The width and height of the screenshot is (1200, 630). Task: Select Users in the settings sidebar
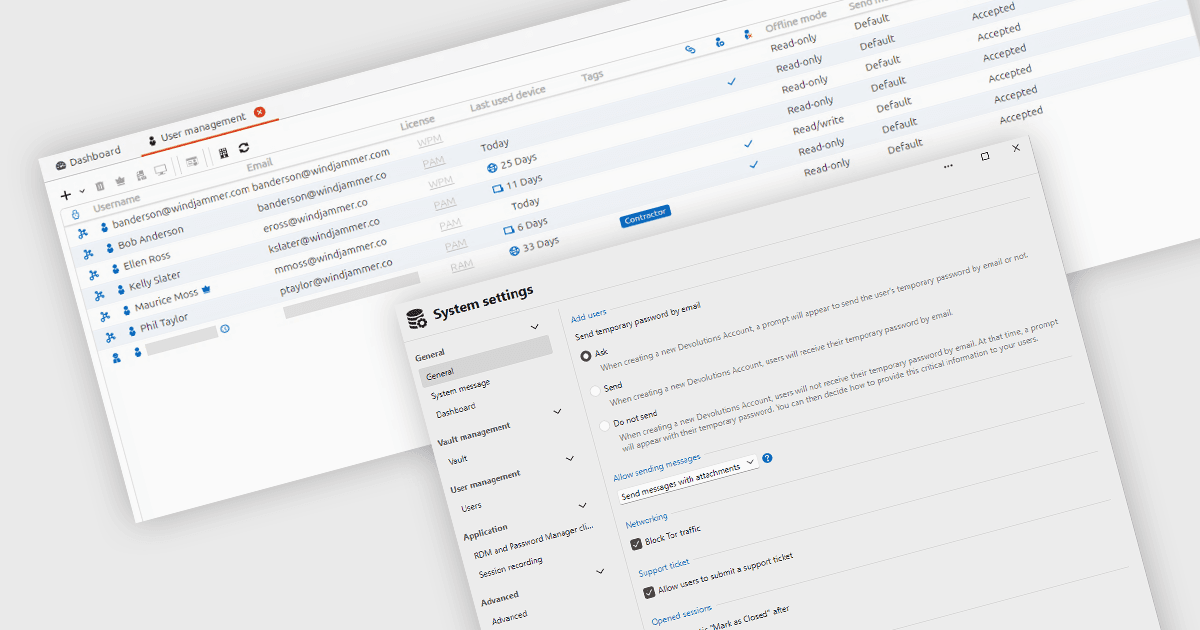click(471, 507)
